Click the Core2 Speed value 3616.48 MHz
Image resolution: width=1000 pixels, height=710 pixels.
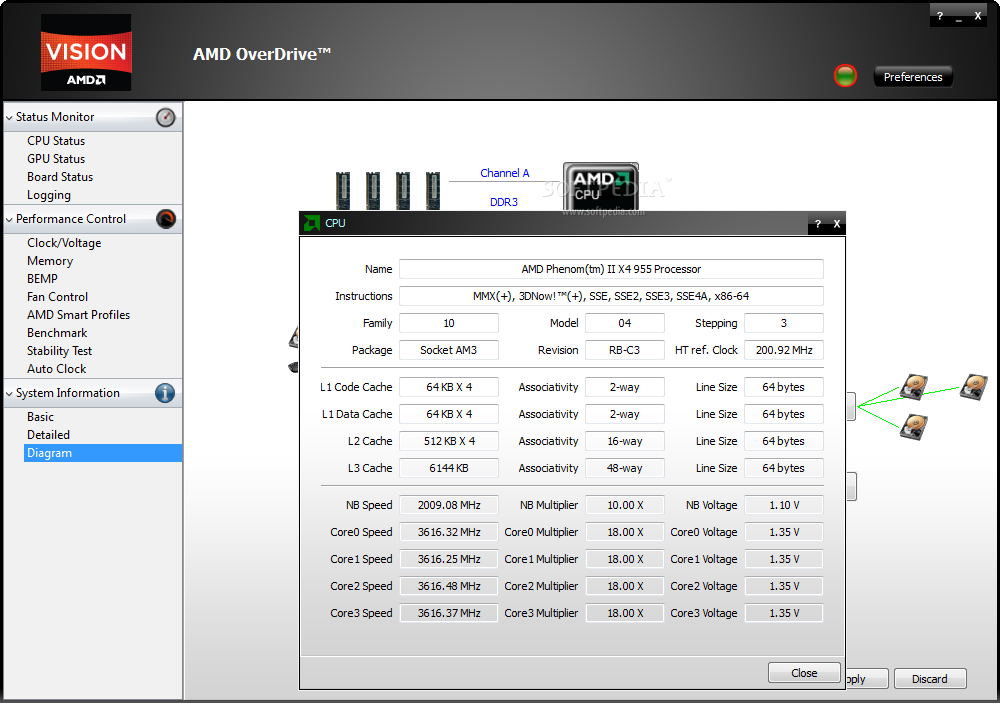click(448, 586)
